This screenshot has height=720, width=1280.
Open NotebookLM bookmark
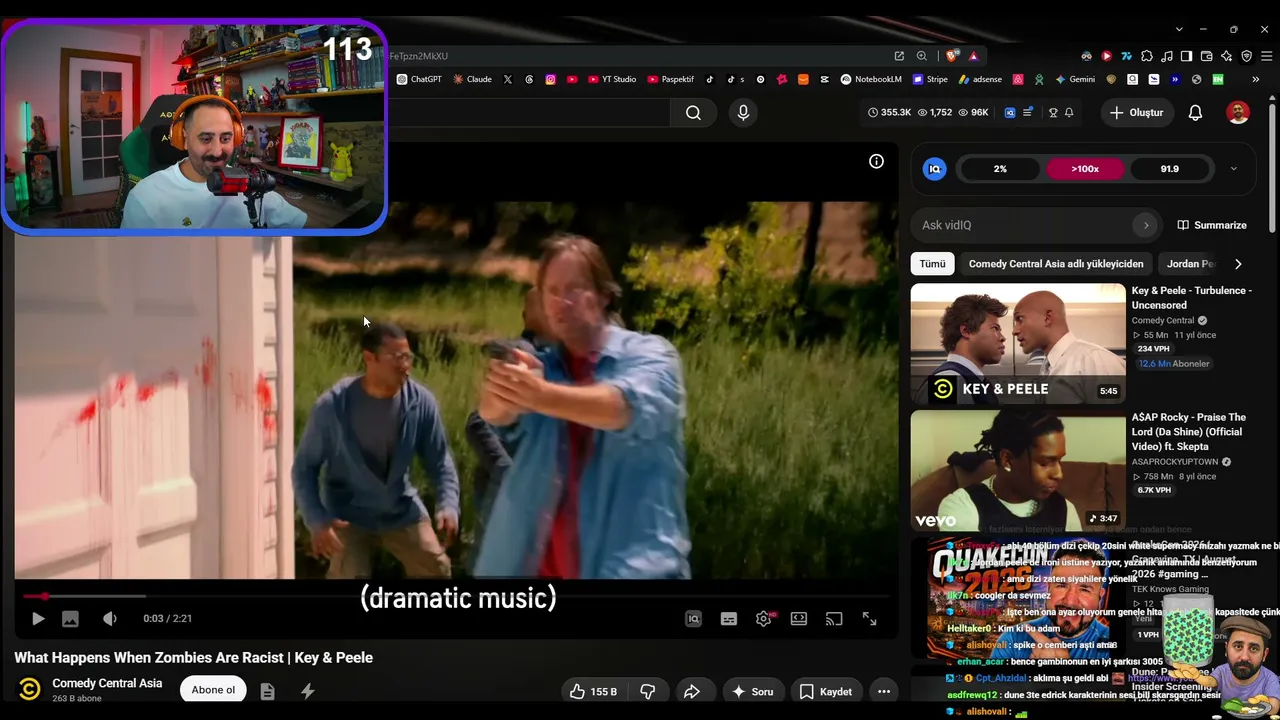pos(871,79)
